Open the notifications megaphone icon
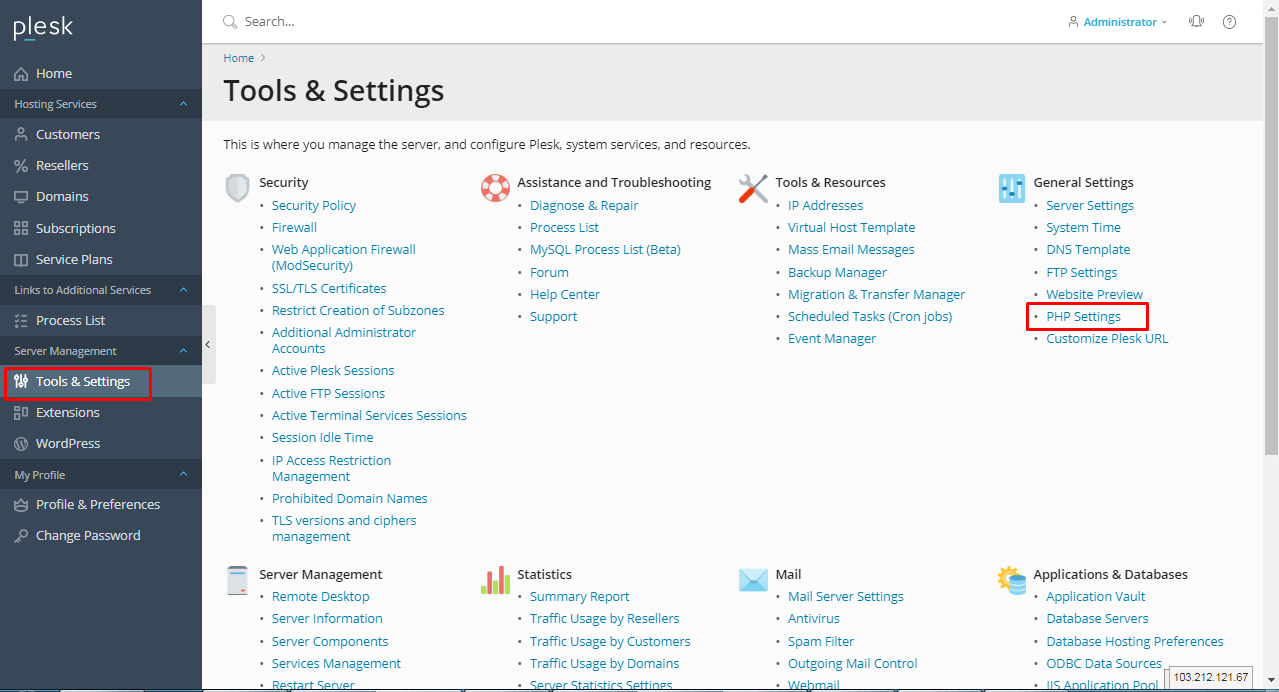Image resolution: width=1279 pixels, height=692 pixels. pyautogui.click(x=1196, y=22)
